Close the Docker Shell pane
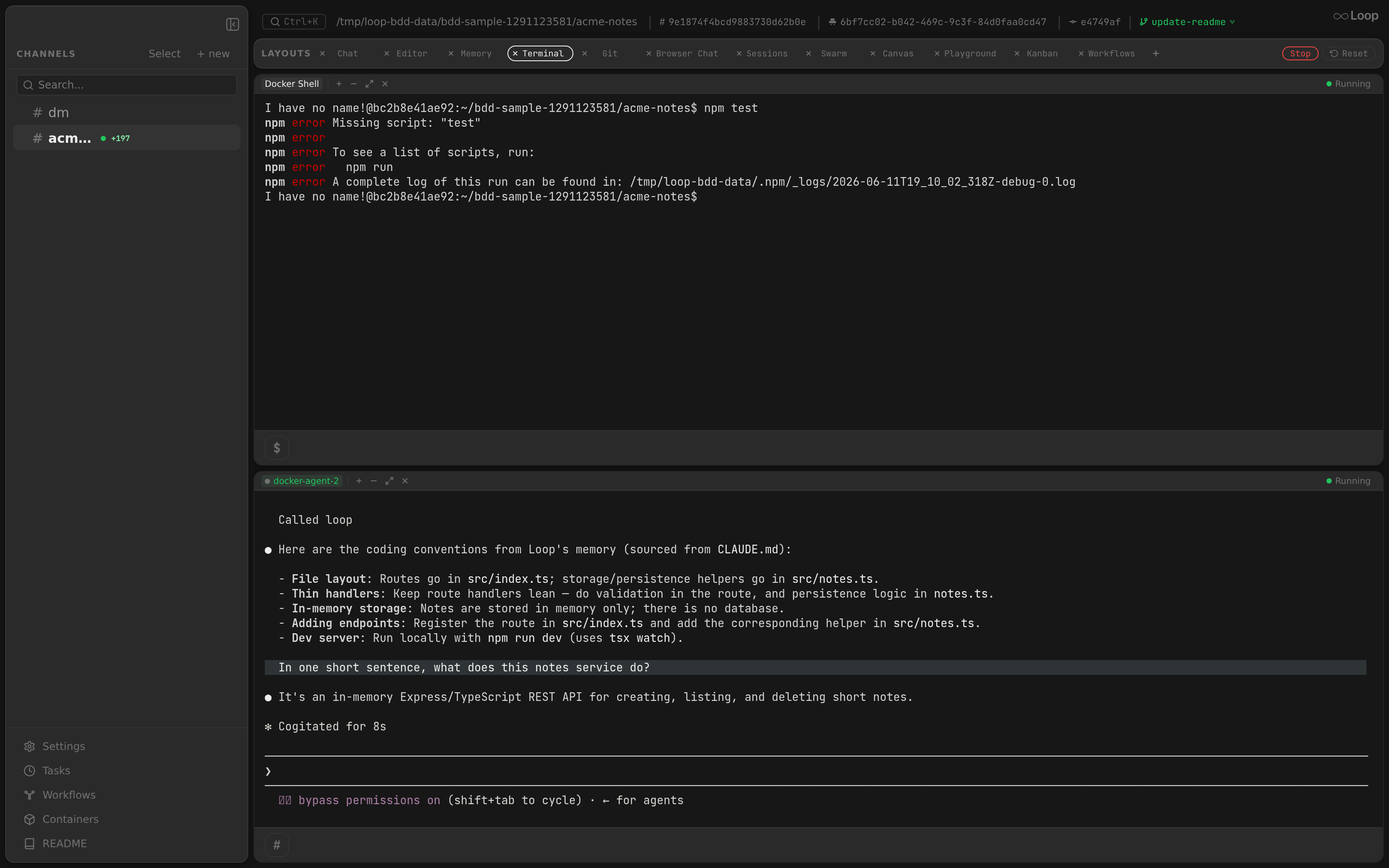1389x868 pixels. [x=385, y=84]
